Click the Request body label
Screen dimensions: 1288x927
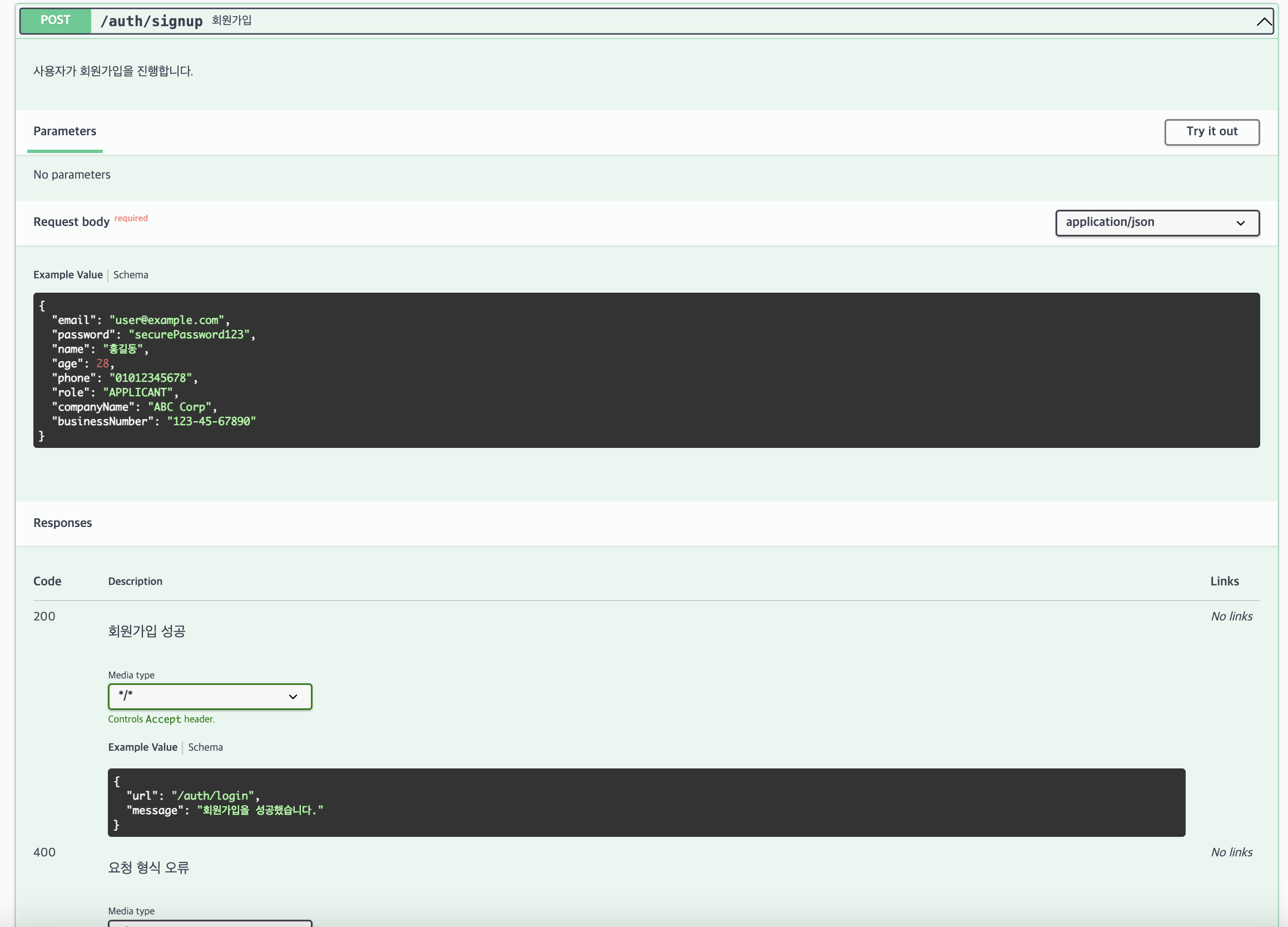pyautogui.click(x=72, y=221)
